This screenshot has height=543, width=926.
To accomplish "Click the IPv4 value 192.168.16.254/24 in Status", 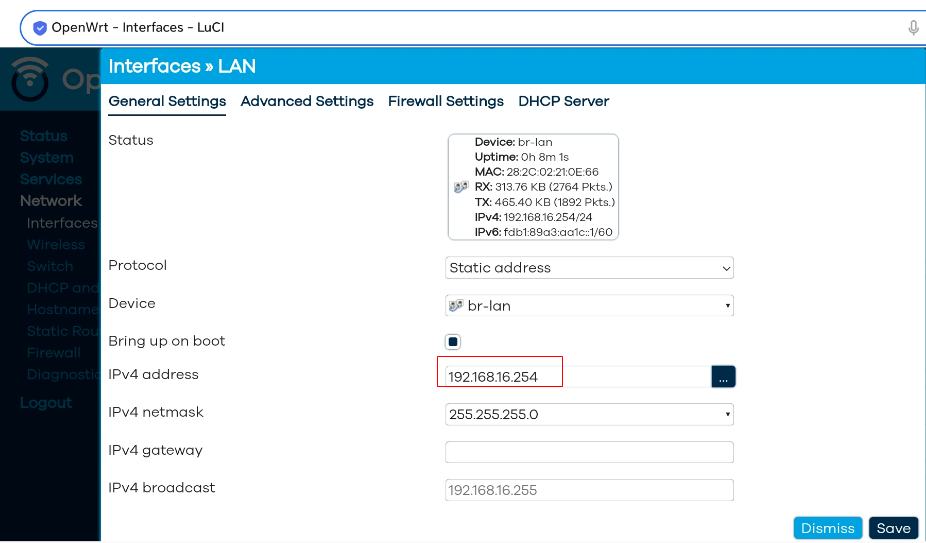I will (x=547, y=217).
